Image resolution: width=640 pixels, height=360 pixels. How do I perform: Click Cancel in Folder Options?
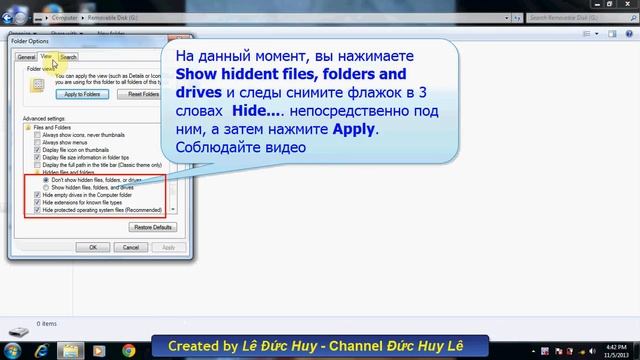coord(131,247)
